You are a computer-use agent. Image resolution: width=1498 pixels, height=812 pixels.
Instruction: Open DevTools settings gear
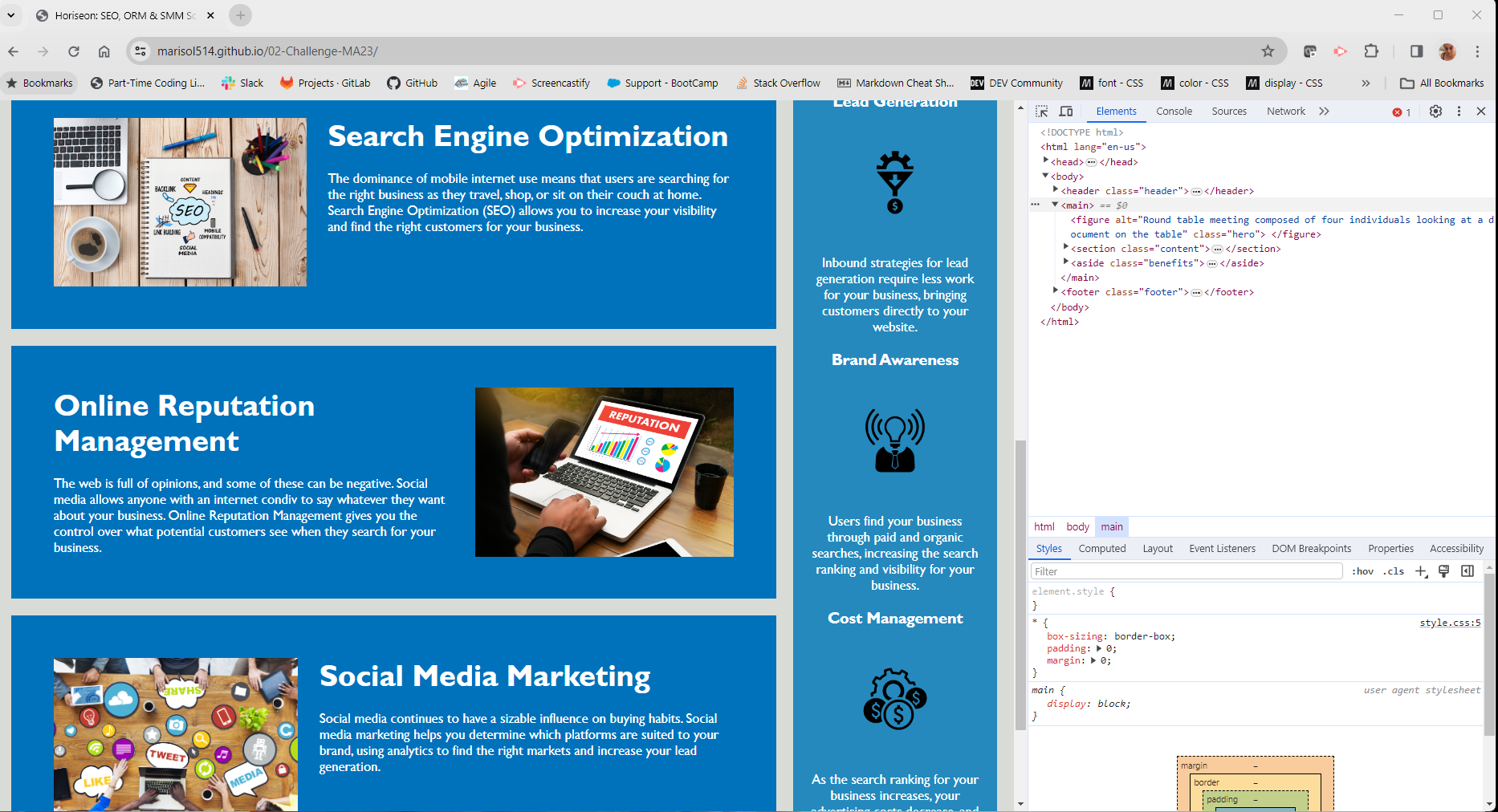click(x=1435, y=112)
